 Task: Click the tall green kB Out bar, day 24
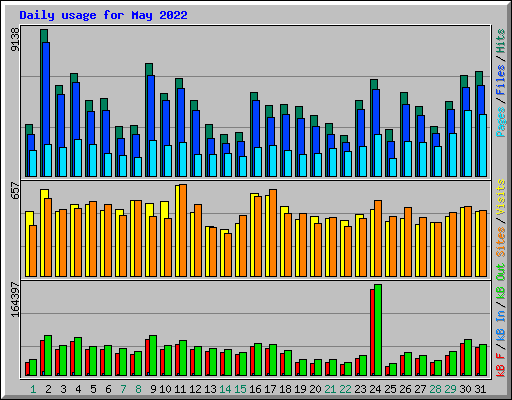[378, 330]
